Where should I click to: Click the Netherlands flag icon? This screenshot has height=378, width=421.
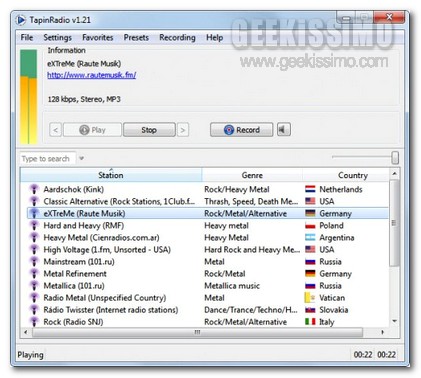coord(310,189)
